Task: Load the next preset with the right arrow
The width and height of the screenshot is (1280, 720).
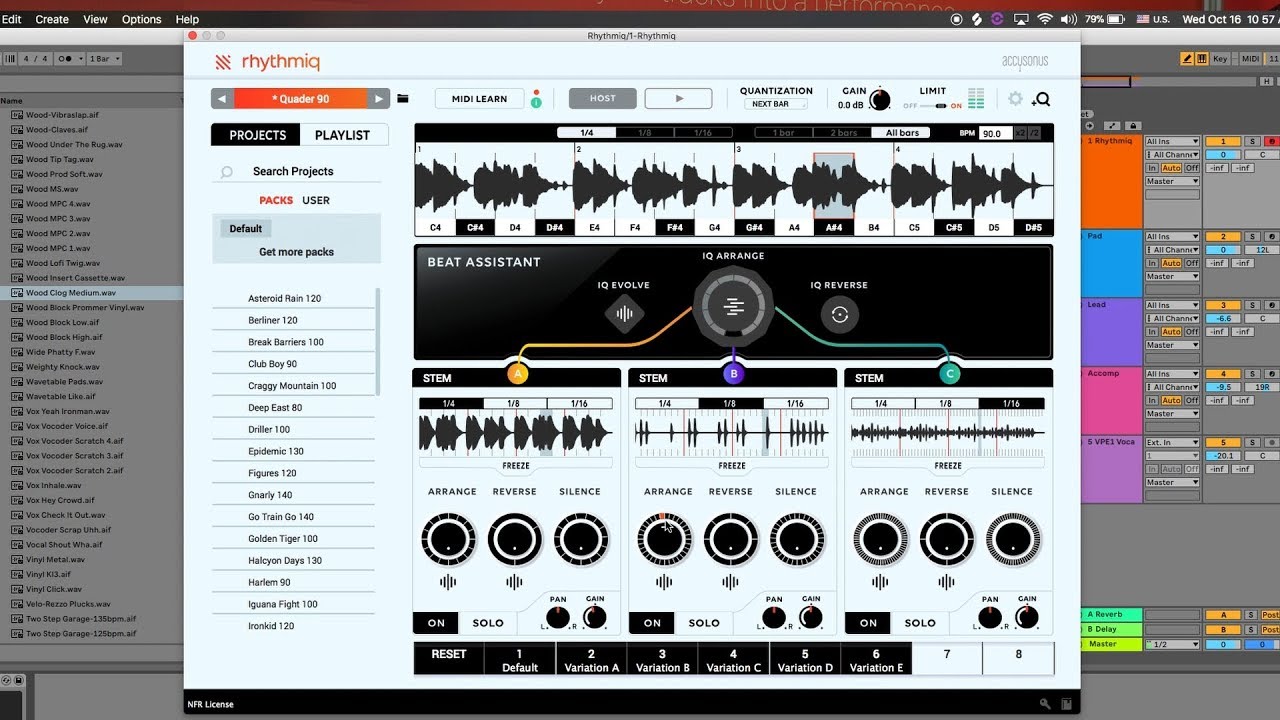Action: point(378,99)
